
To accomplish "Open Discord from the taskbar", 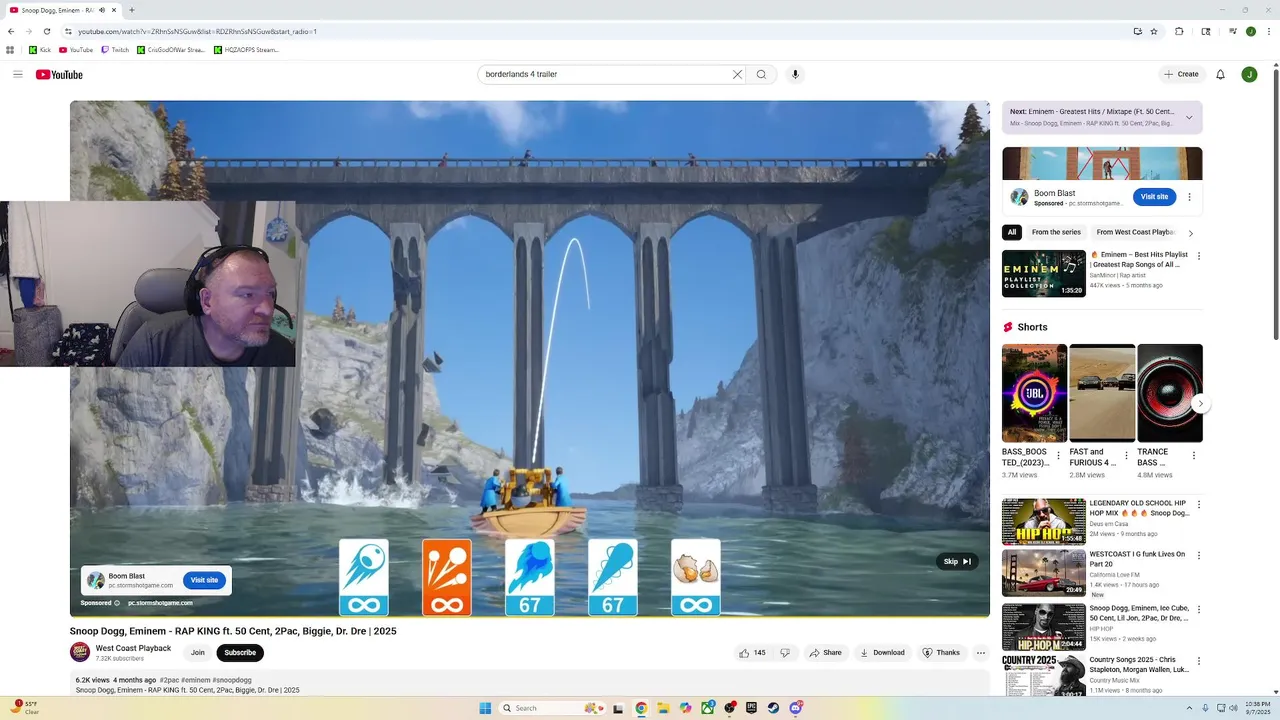I will (x=796, y=708).
